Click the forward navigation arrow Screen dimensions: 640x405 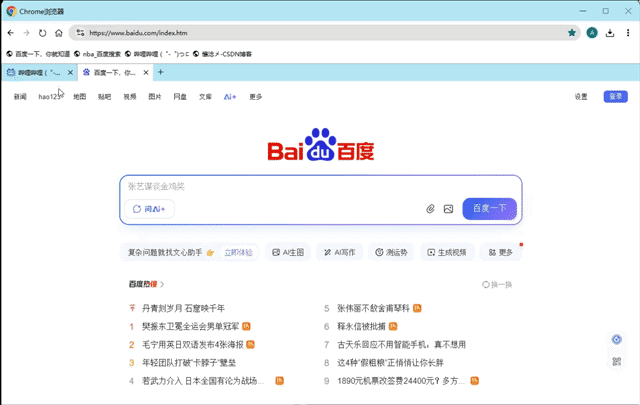coord(27,33)
